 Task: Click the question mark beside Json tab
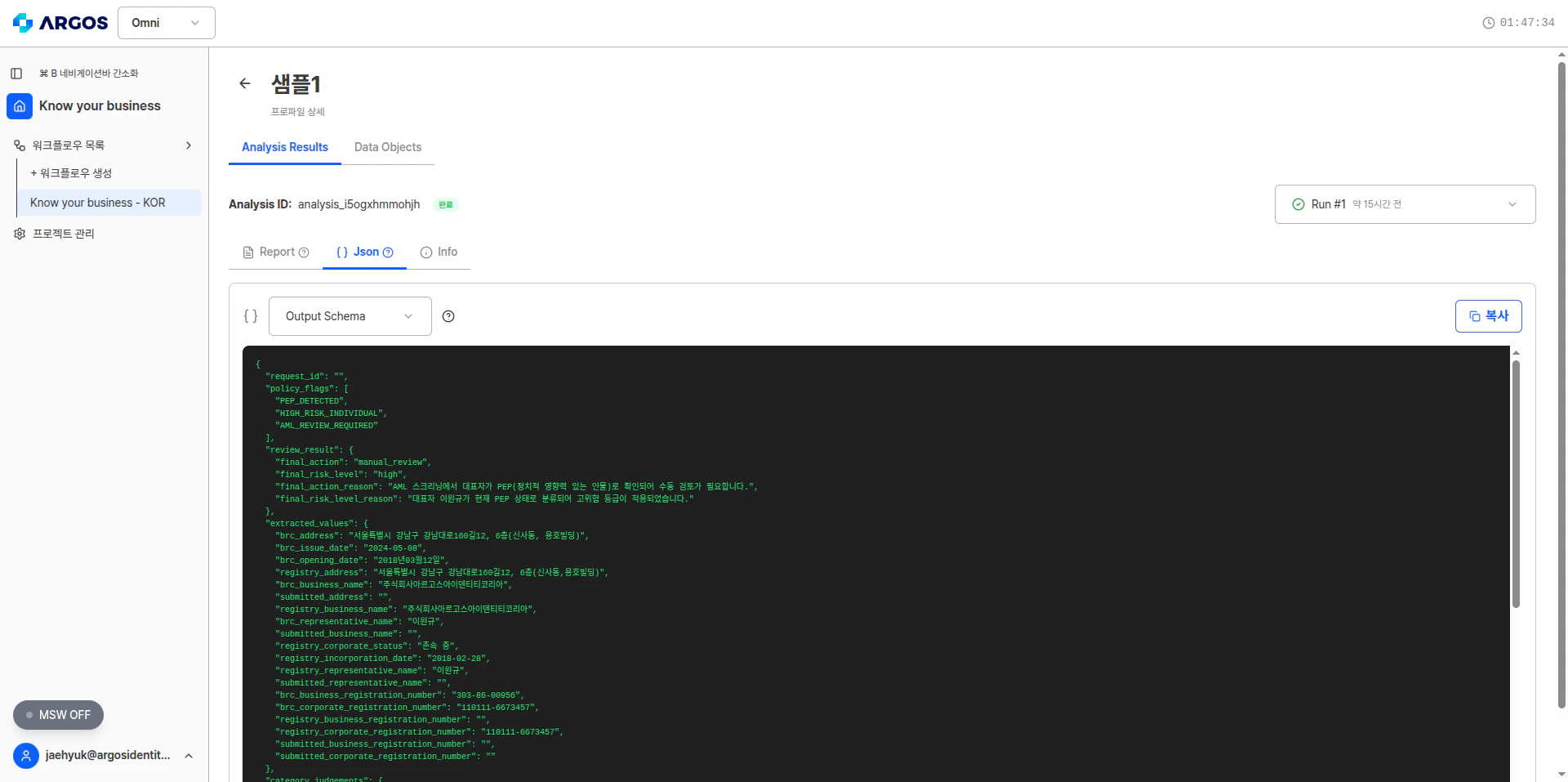[389, 252]
